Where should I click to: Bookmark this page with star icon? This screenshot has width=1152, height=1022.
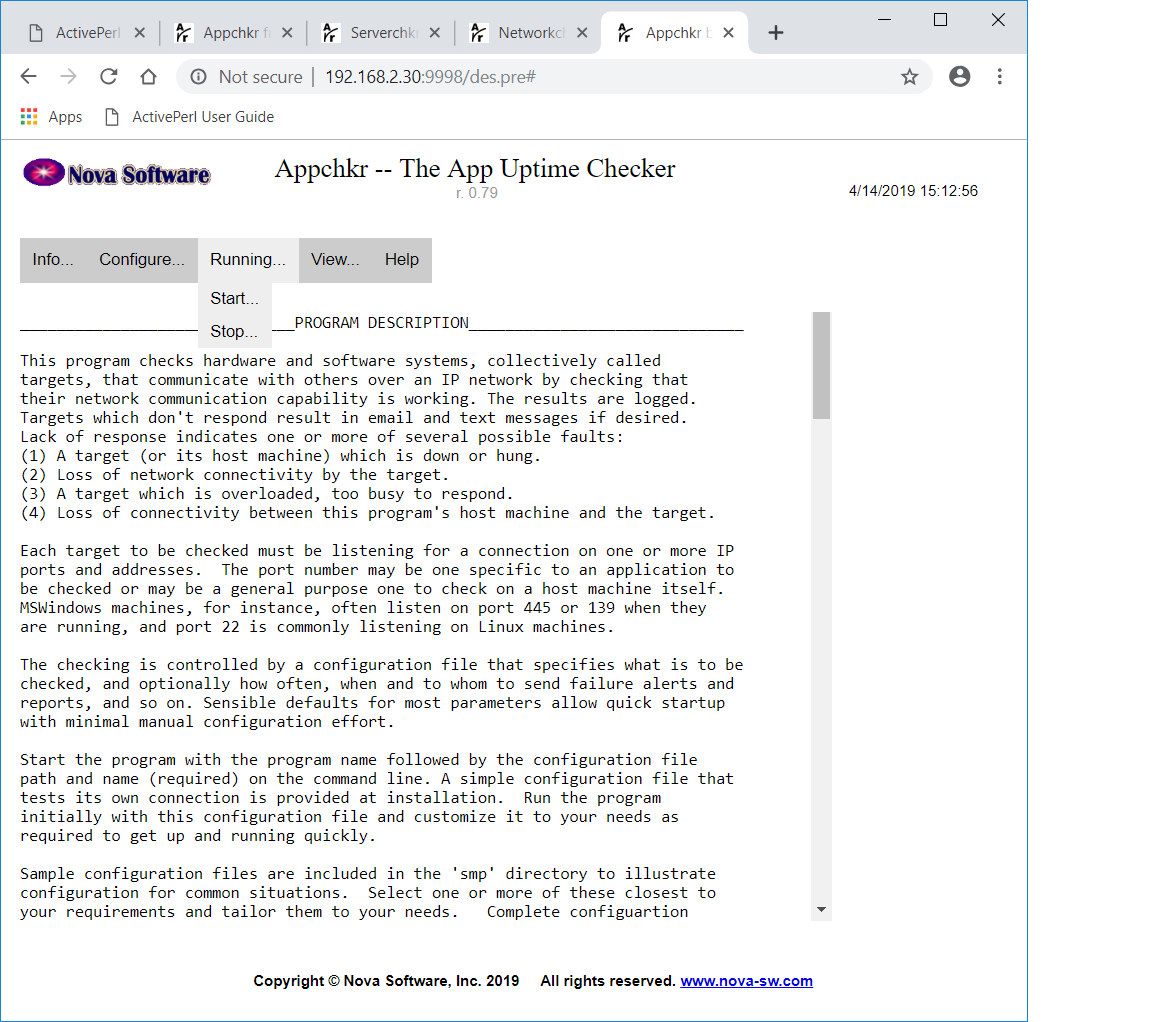point(910,76)
